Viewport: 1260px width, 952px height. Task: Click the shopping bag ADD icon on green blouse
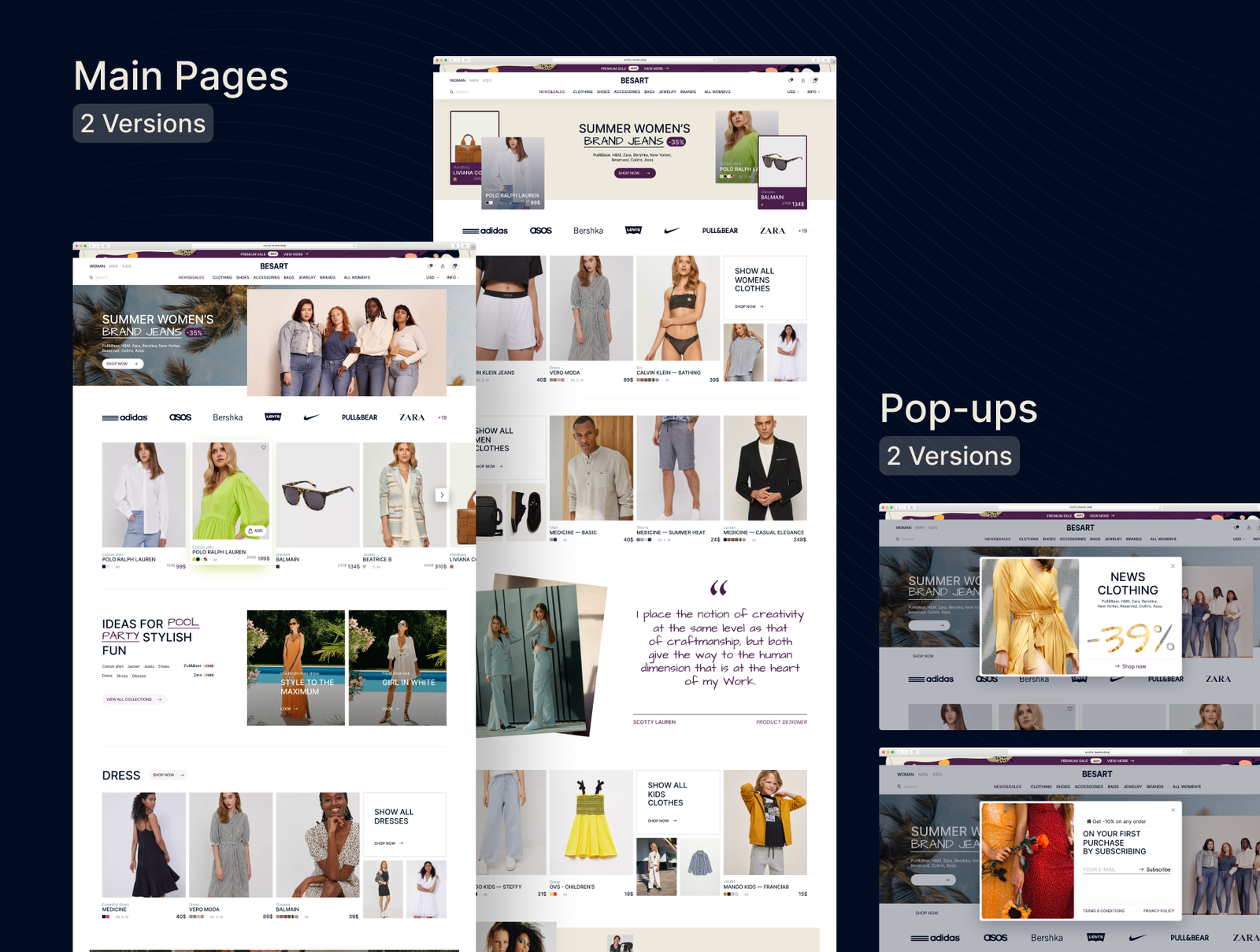coord(255,531)
